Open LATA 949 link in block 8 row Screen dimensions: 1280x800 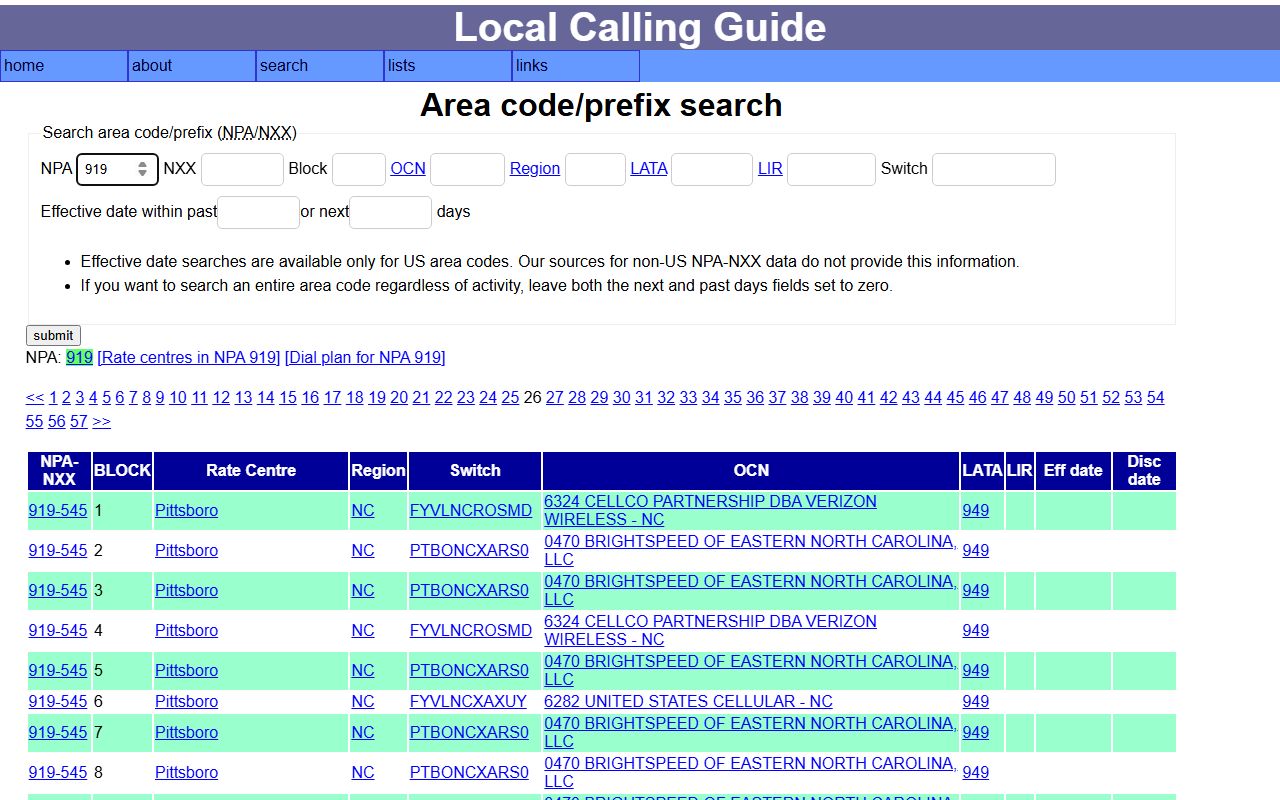coord(976,772)
